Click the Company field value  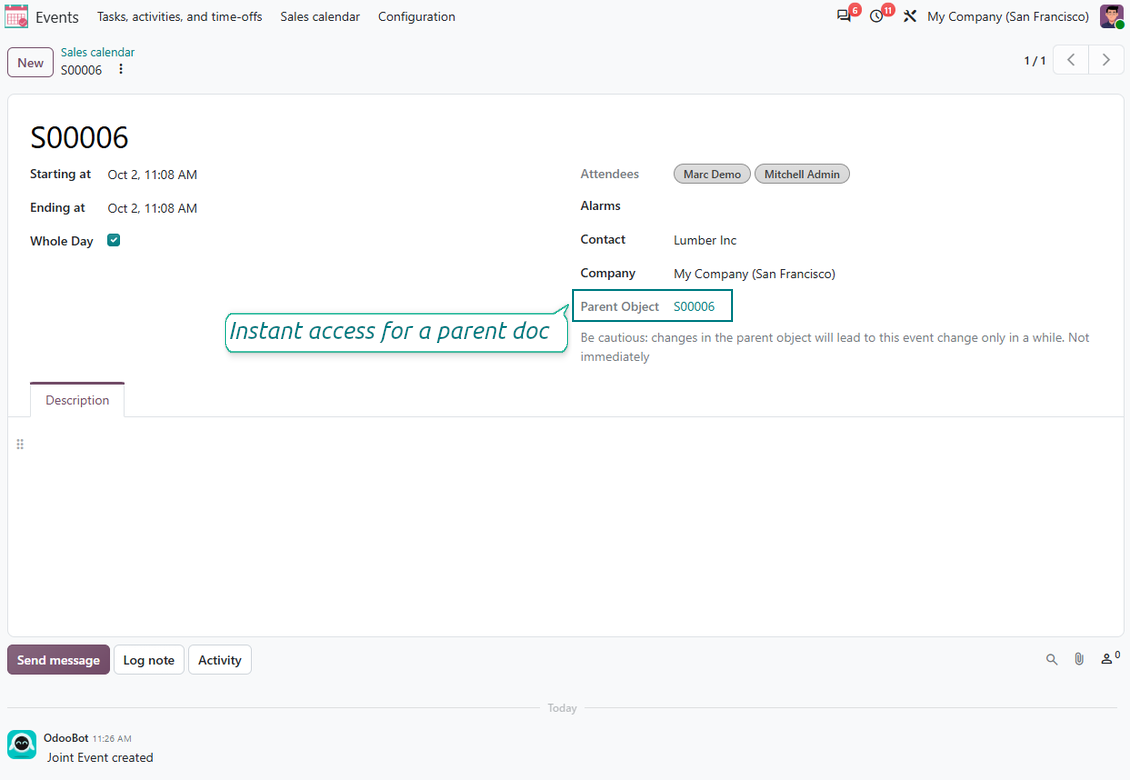pos(755,274)
